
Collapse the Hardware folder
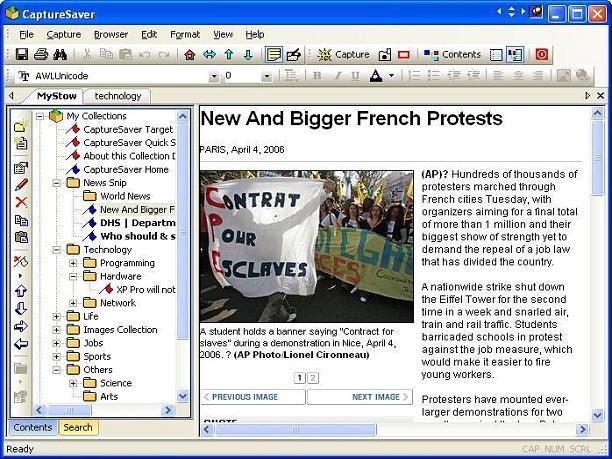coord(73,276)
